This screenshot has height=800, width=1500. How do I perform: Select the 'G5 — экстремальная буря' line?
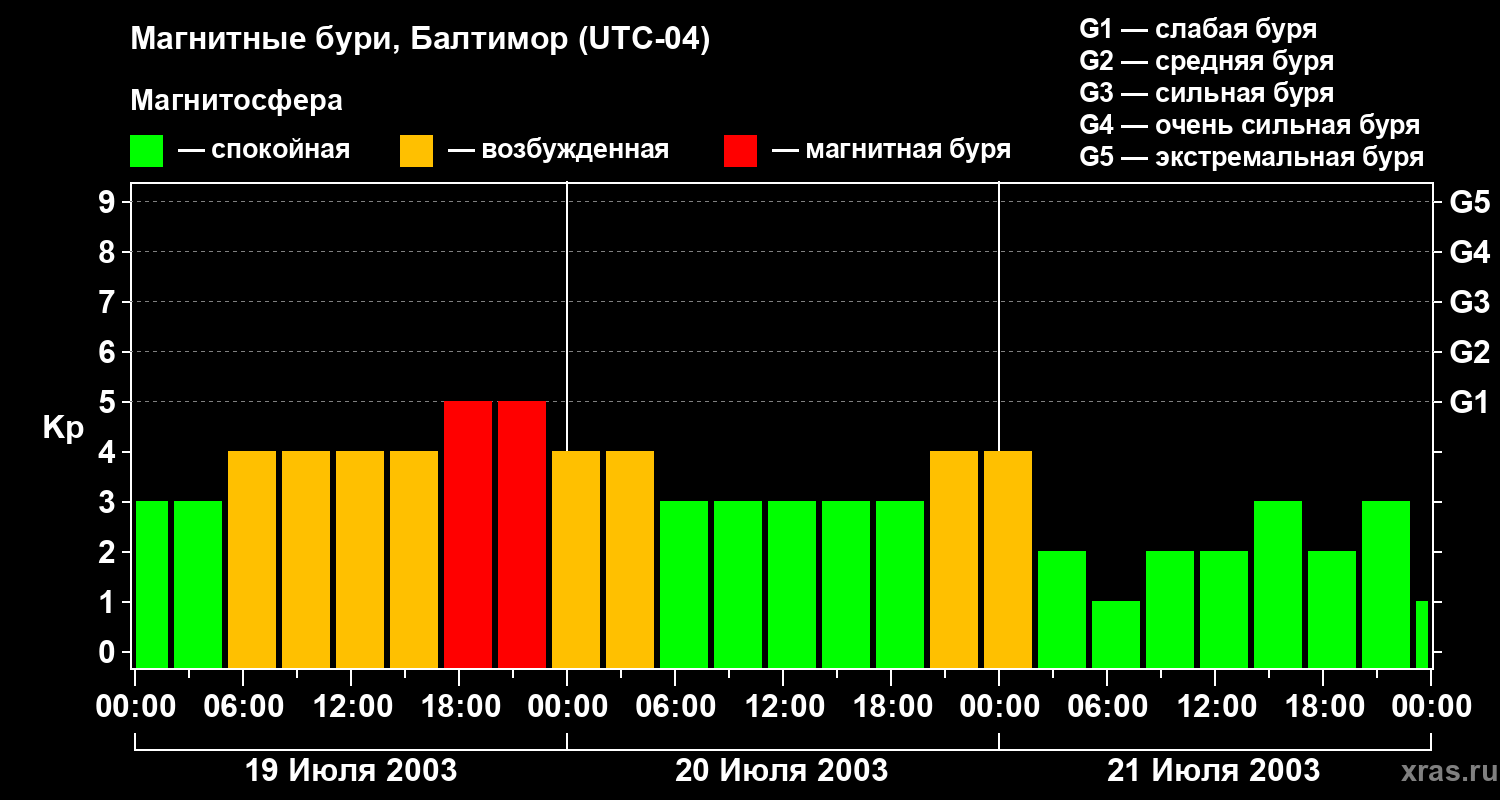pyautogui.click(x=1252, y=157)
